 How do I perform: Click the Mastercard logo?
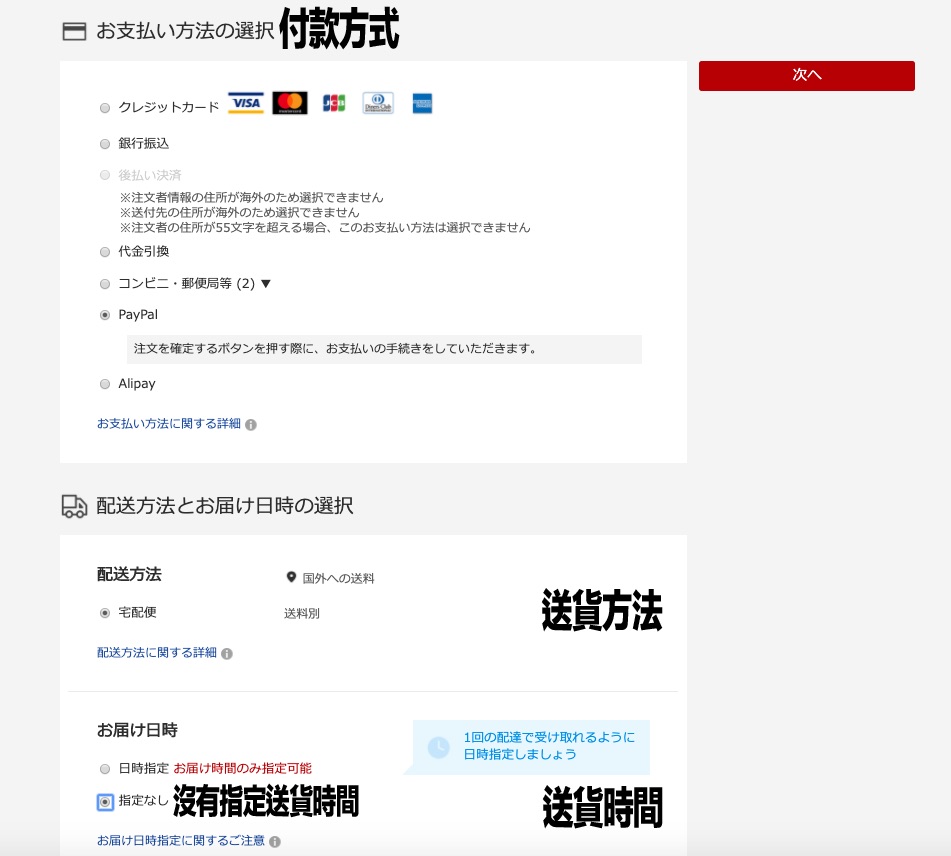pos(290,103)
